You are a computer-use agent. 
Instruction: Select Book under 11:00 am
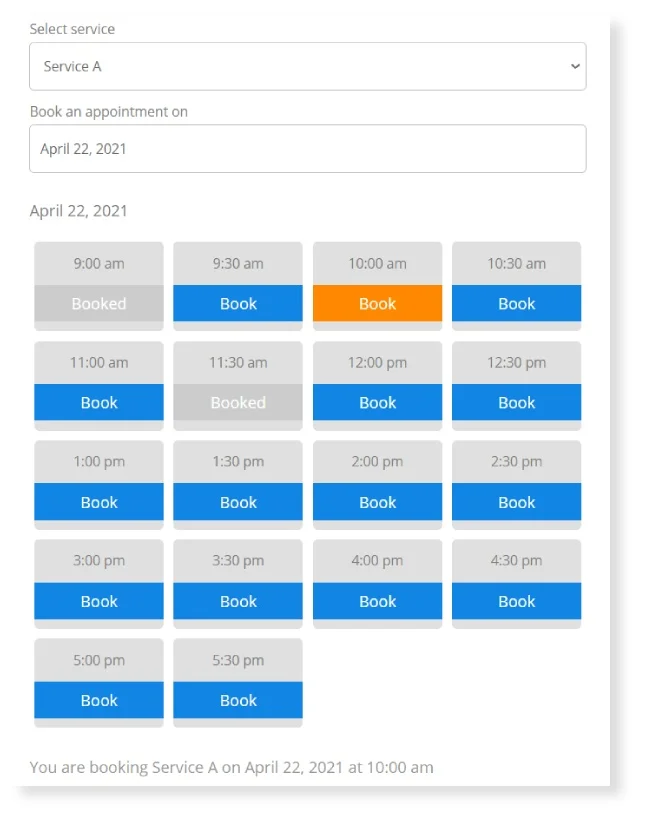[x=99, y=402]
